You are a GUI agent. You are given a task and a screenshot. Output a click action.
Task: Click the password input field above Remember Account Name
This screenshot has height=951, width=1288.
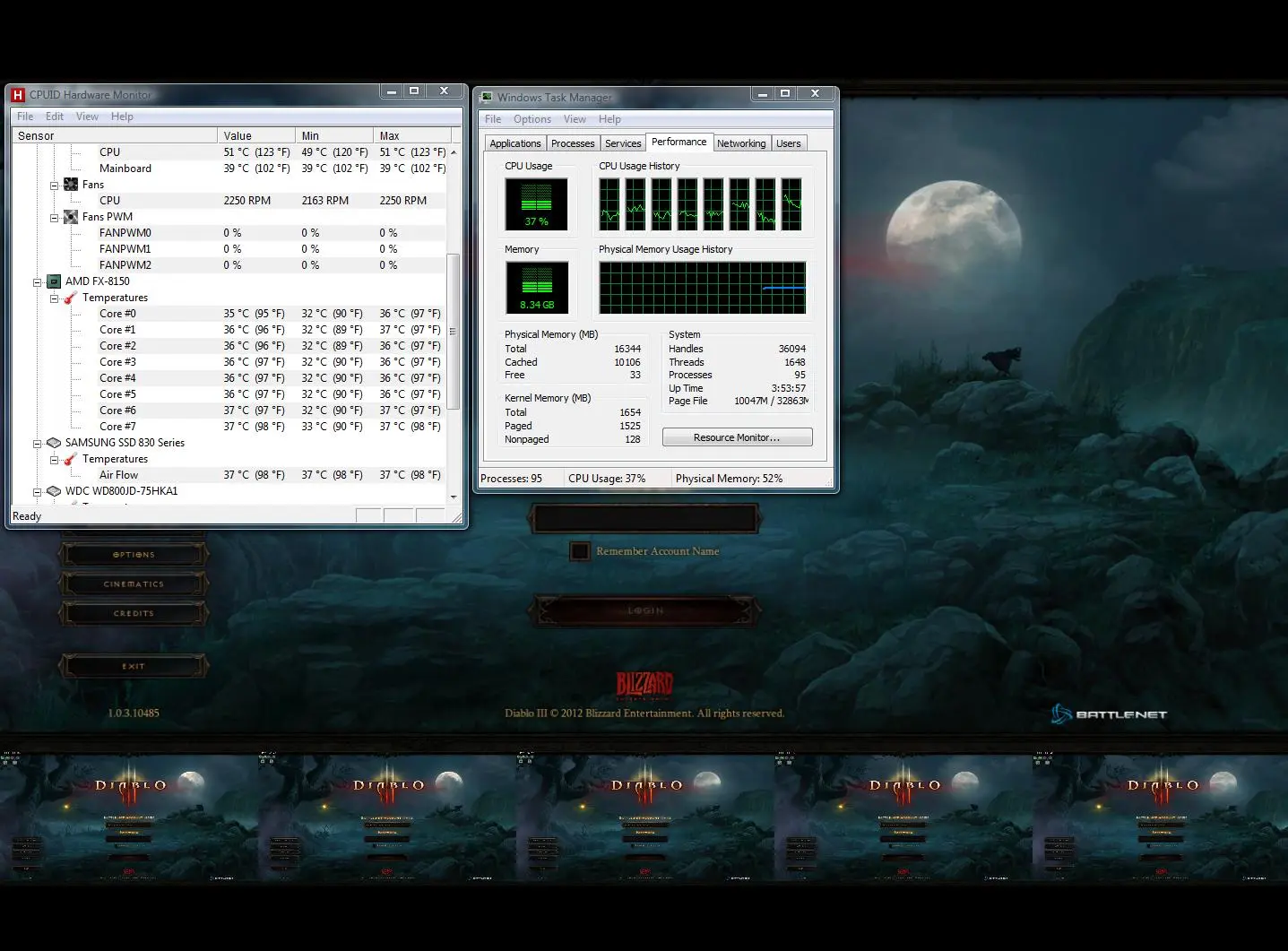pyautogui.click(x=645, y=518)
